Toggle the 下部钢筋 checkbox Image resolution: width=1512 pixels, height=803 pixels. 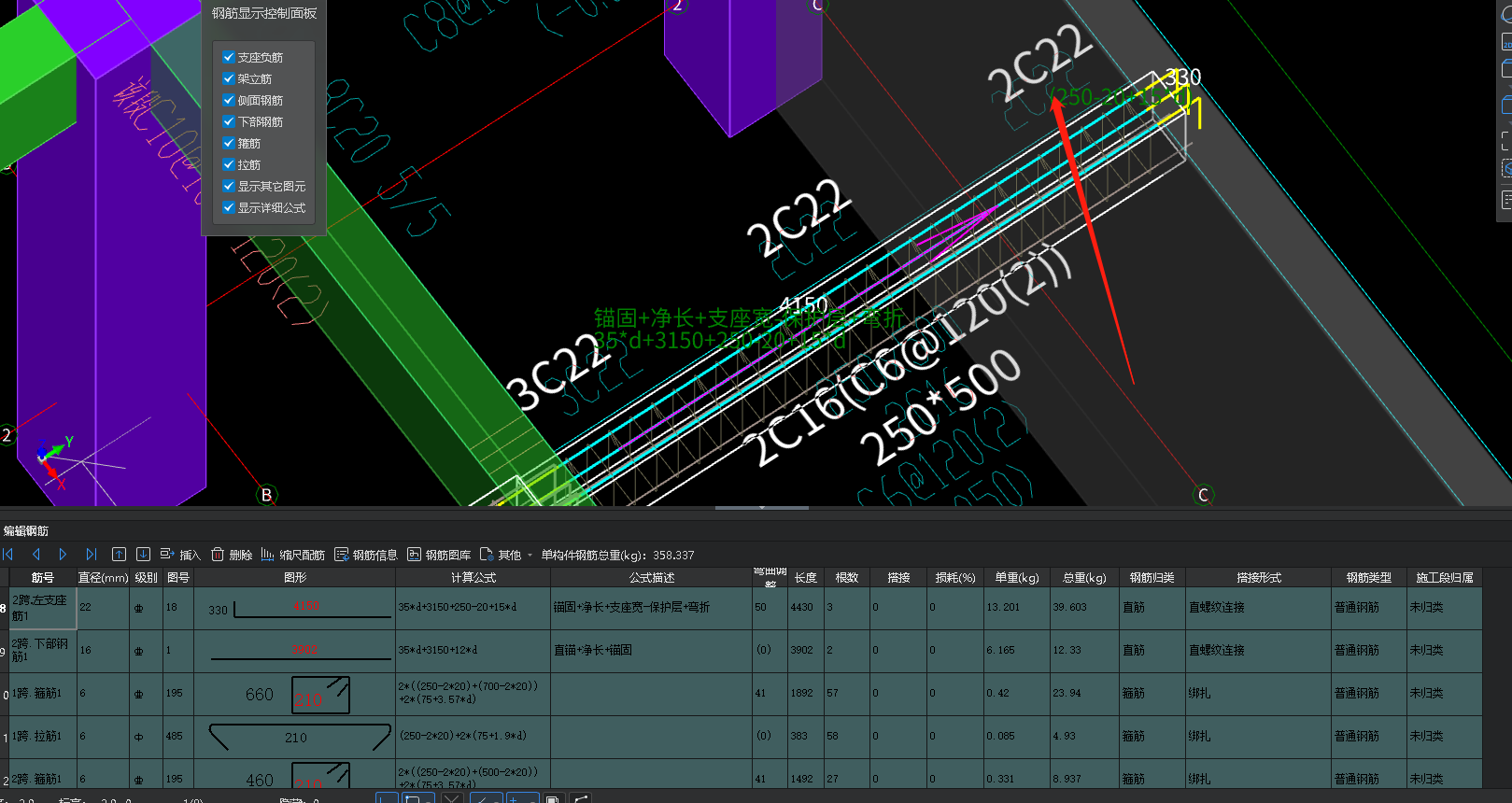(229, 121)
